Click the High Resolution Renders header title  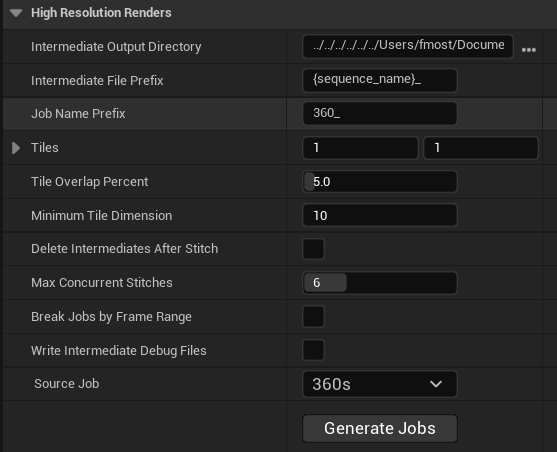101,13
